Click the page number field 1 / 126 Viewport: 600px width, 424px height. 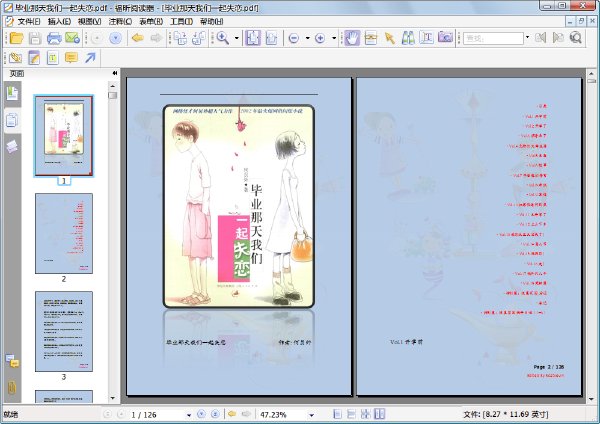[x=155, y=415]
